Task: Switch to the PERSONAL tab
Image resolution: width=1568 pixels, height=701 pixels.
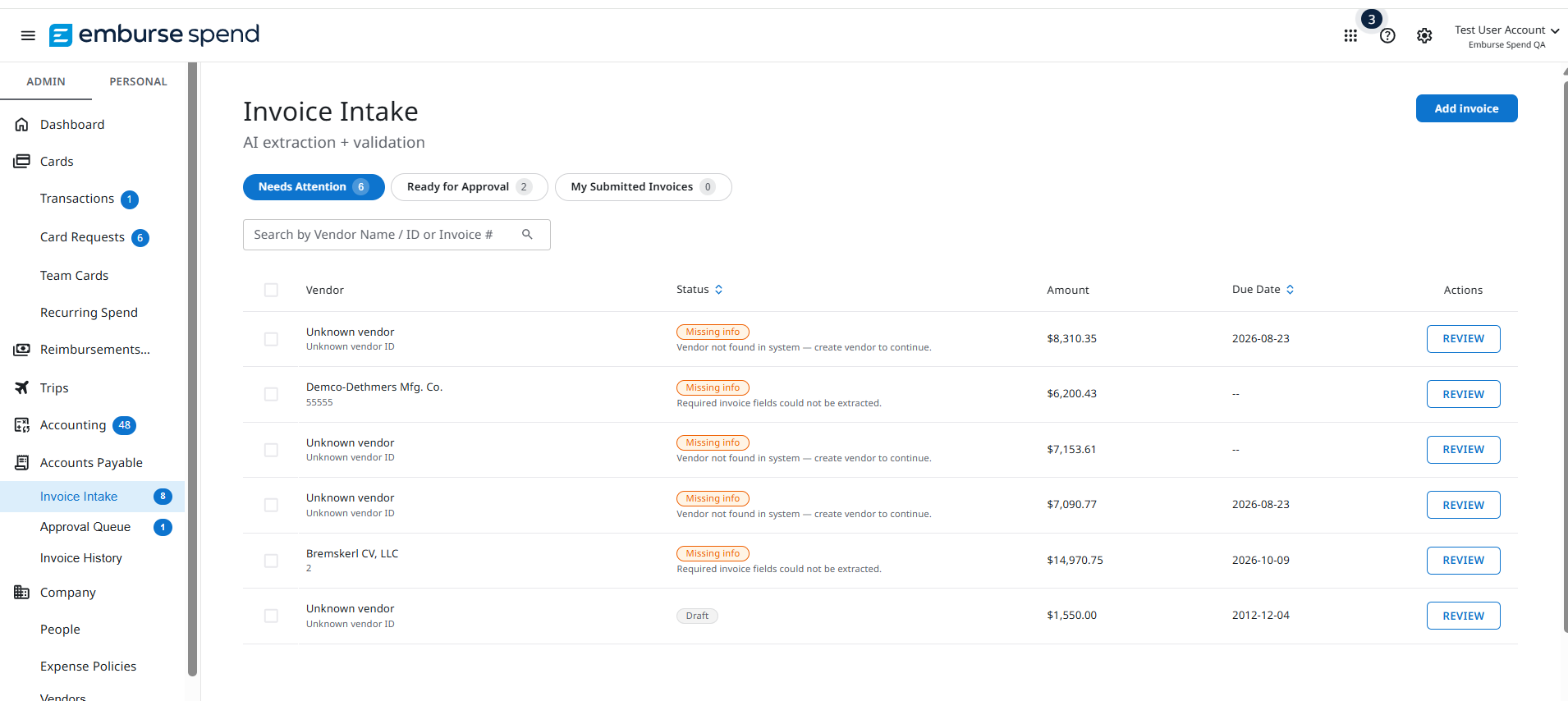Action: (x=138, y=81)
